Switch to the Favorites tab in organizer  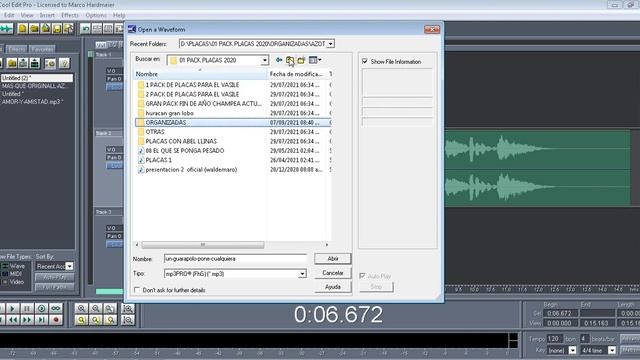click(x=42, y=49)
